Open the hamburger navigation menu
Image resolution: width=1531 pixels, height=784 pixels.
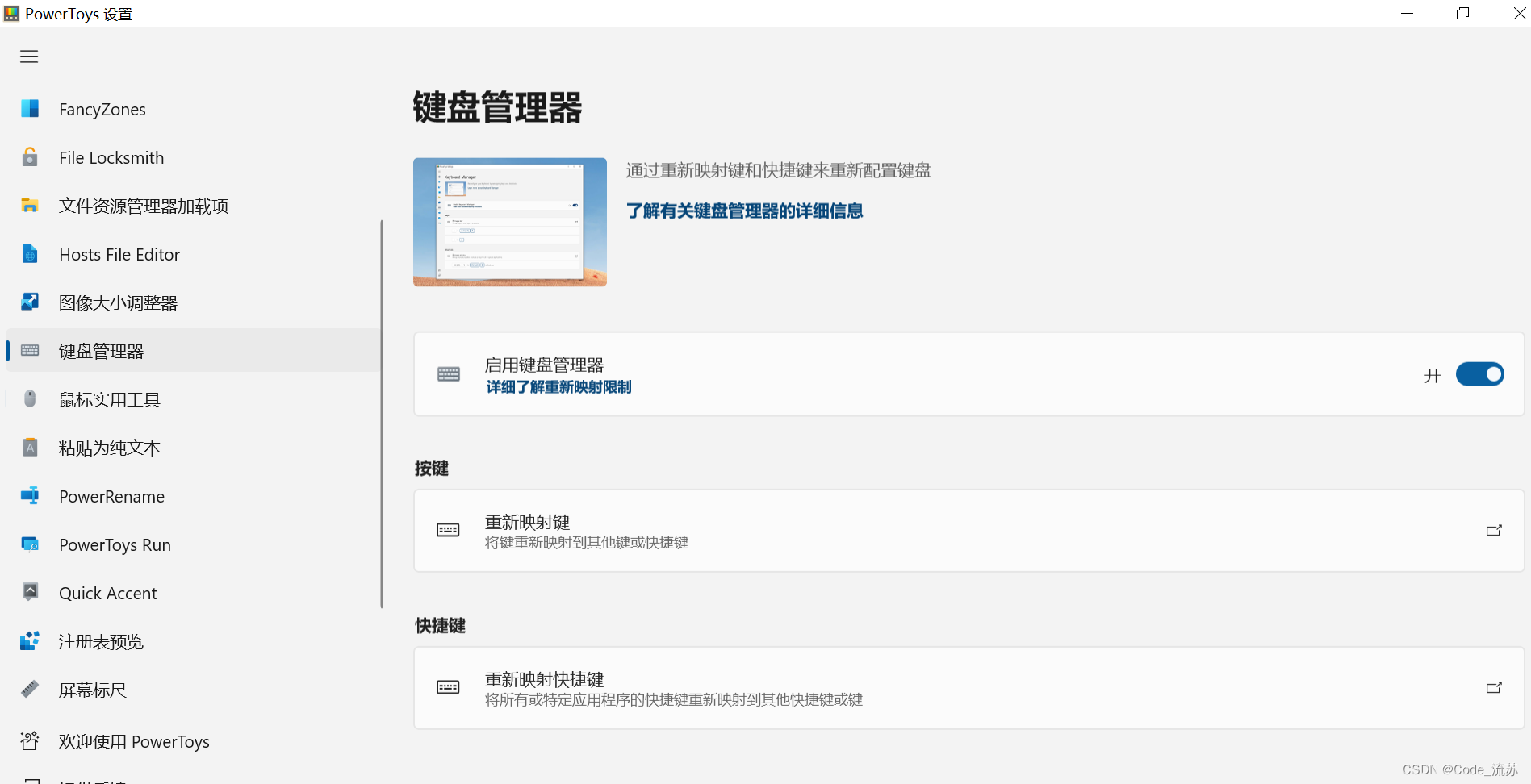pos(29,56)
